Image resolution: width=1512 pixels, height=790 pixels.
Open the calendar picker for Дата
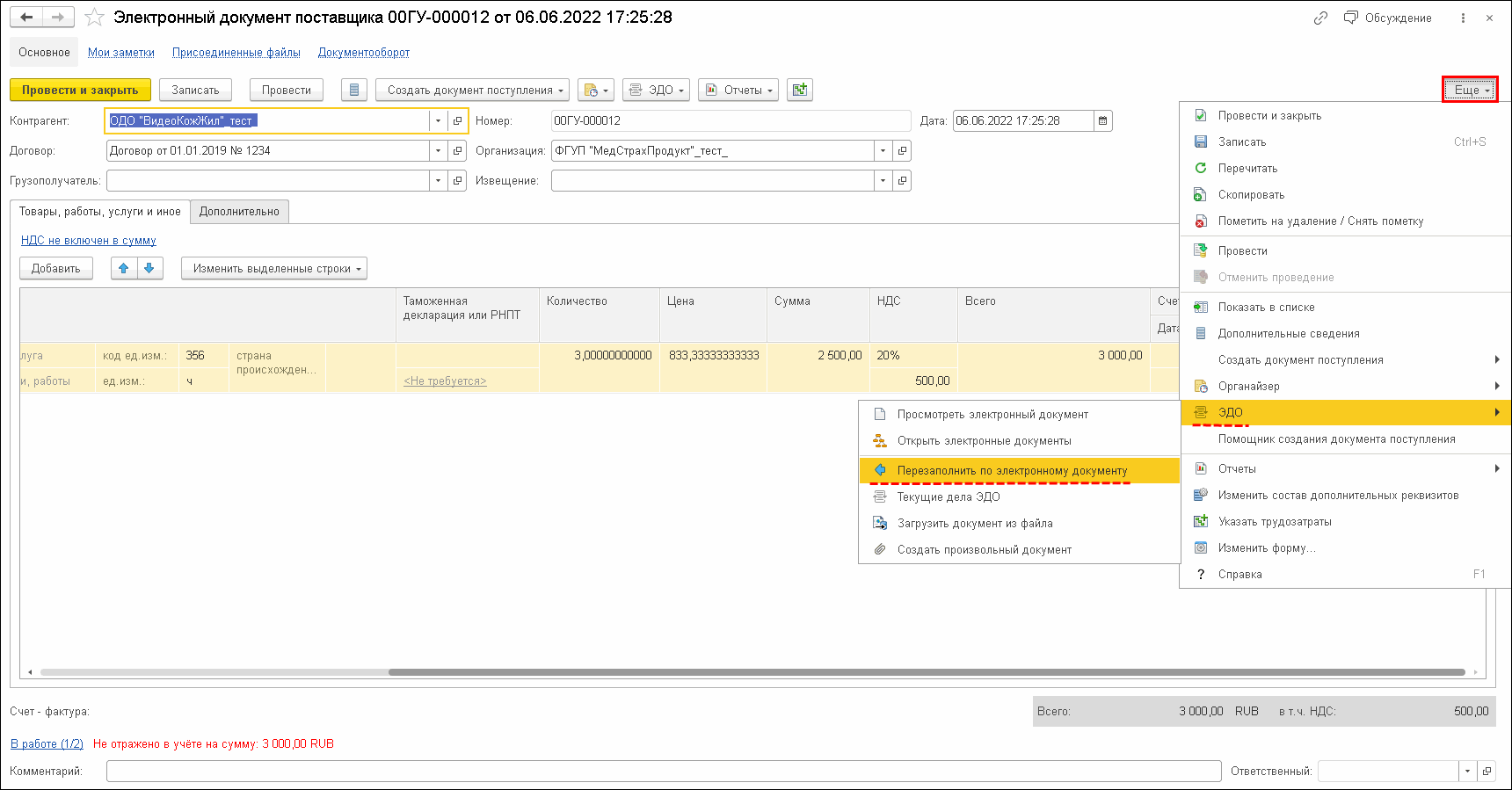pyautogui.click(x=1103, y=120)
